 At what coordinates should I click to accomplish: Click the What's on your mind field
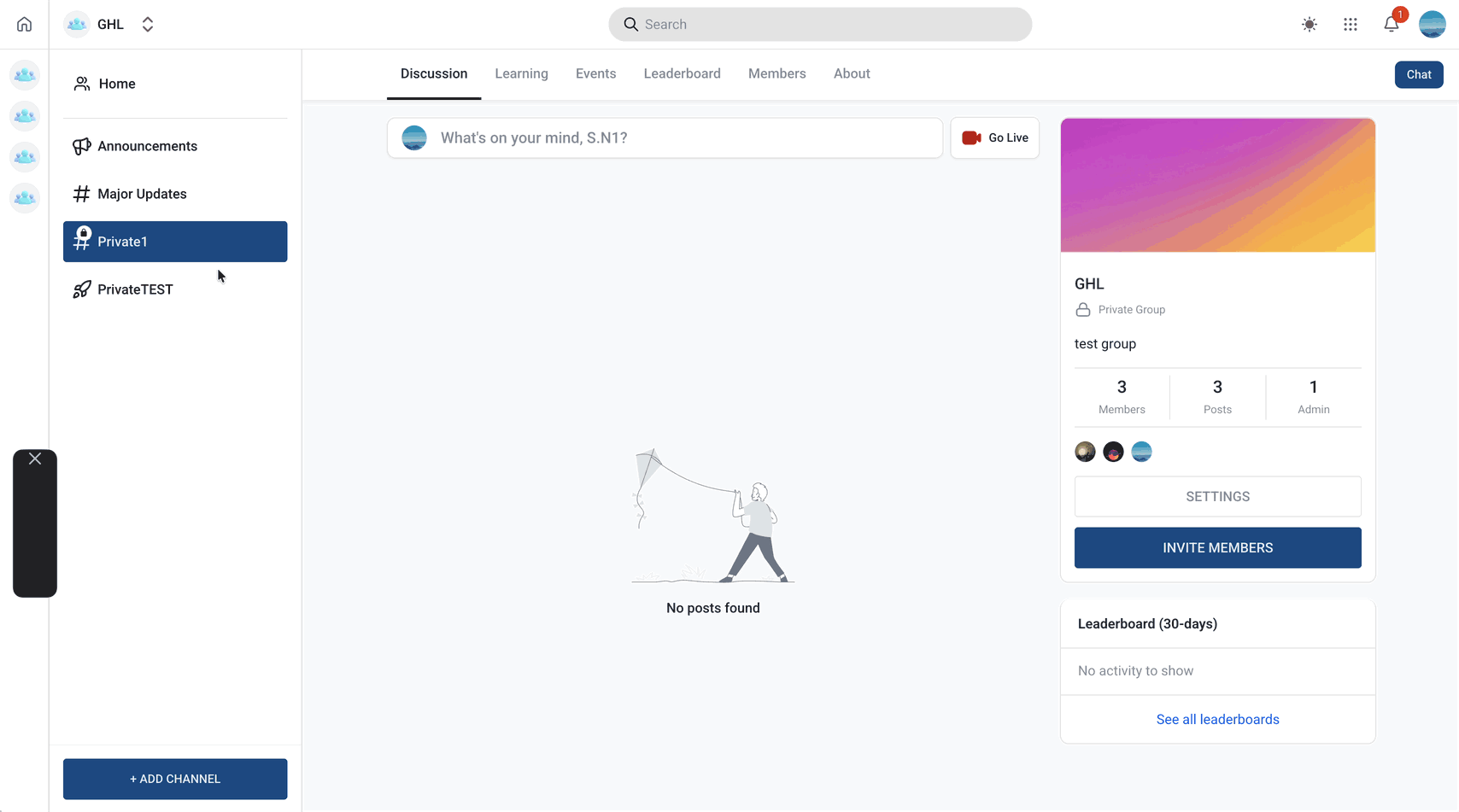coord(665,138)
